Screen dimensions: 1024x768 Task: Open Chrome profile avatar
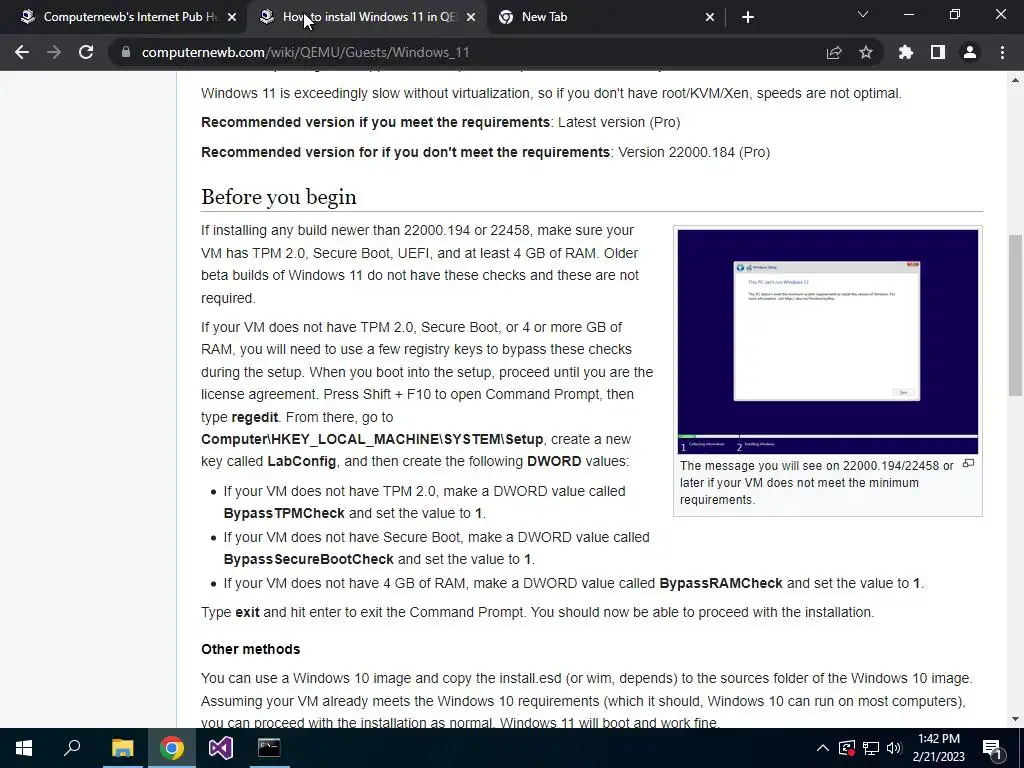tap(970, 52)
